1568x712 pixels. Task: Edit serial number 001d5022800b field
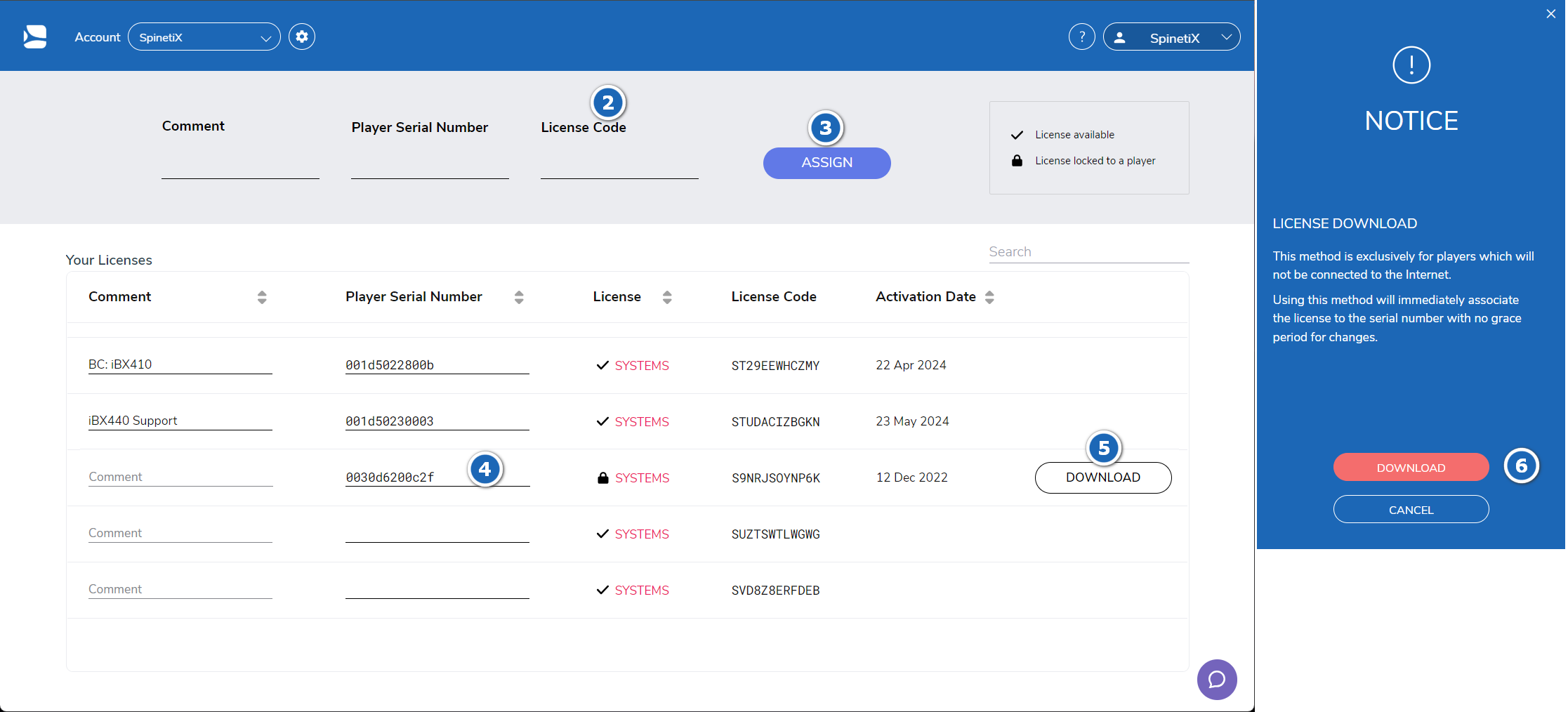pos(437,364)
